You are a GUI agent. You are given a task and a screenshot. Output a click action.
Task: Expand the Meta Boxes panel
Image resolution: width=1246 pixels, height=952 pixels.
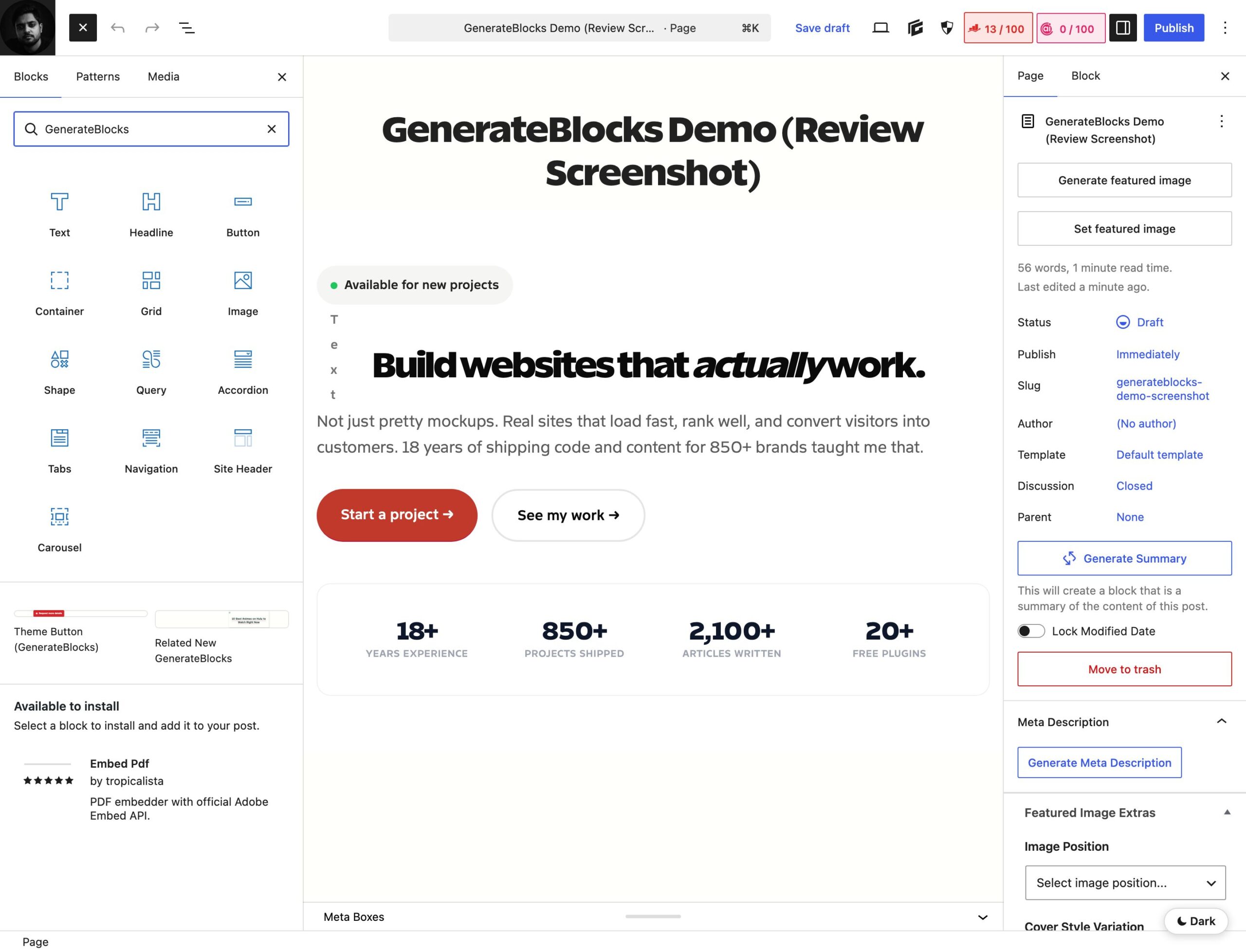click(x=653, y=917)
